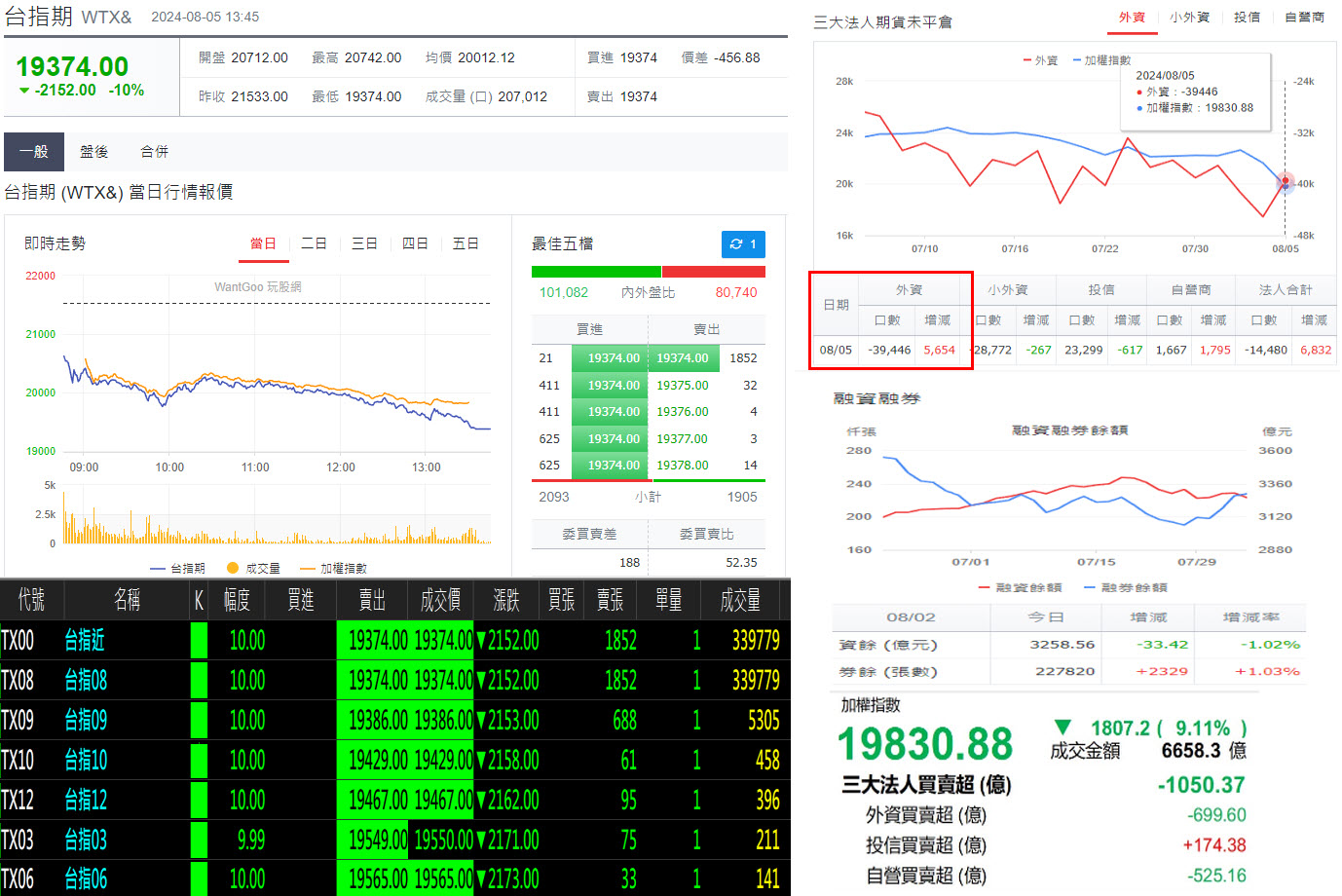Switch to the 自營商 tab
This screenshot has height=896, width=1342.
point(1305,17)
